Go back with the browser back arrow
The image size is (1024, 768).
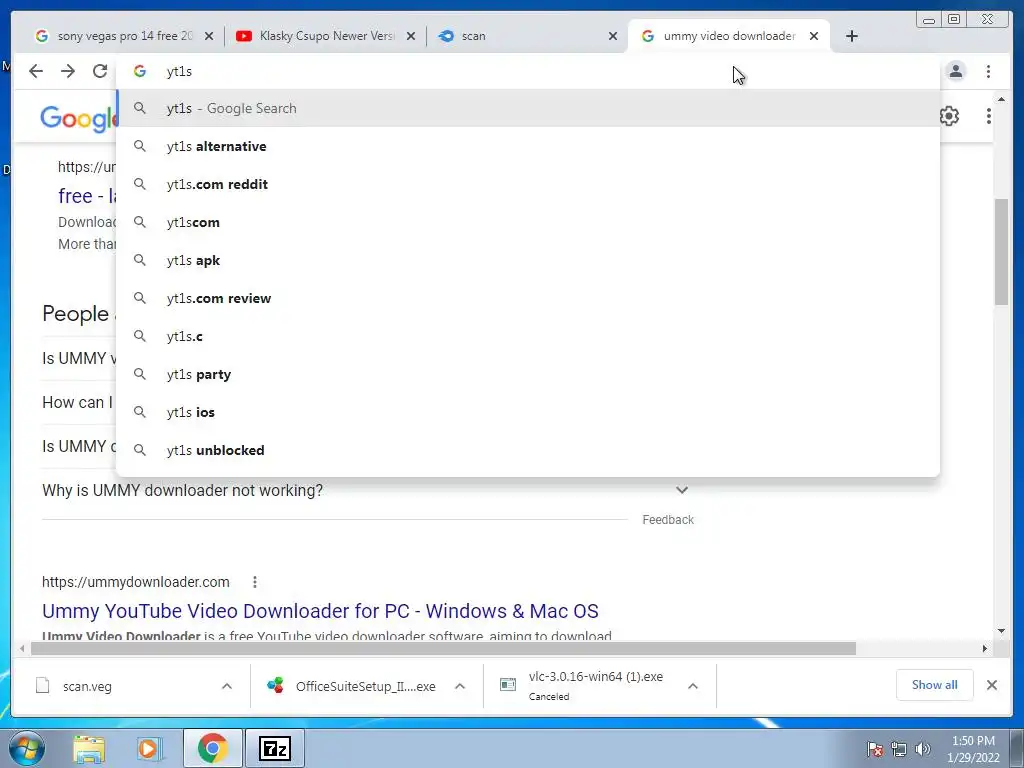pyautogui.click(x=36, y=71)
